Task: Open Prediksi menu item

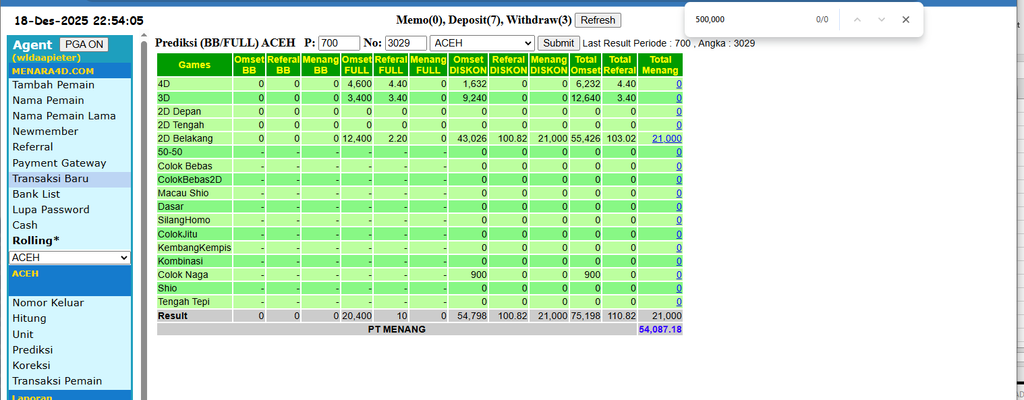Action: point(33,350)
